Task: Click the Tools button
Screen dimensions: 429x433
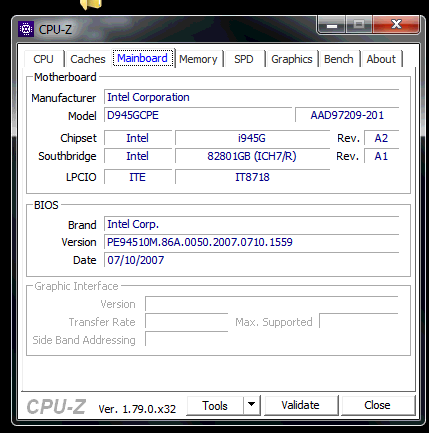Action: [215, 406]
